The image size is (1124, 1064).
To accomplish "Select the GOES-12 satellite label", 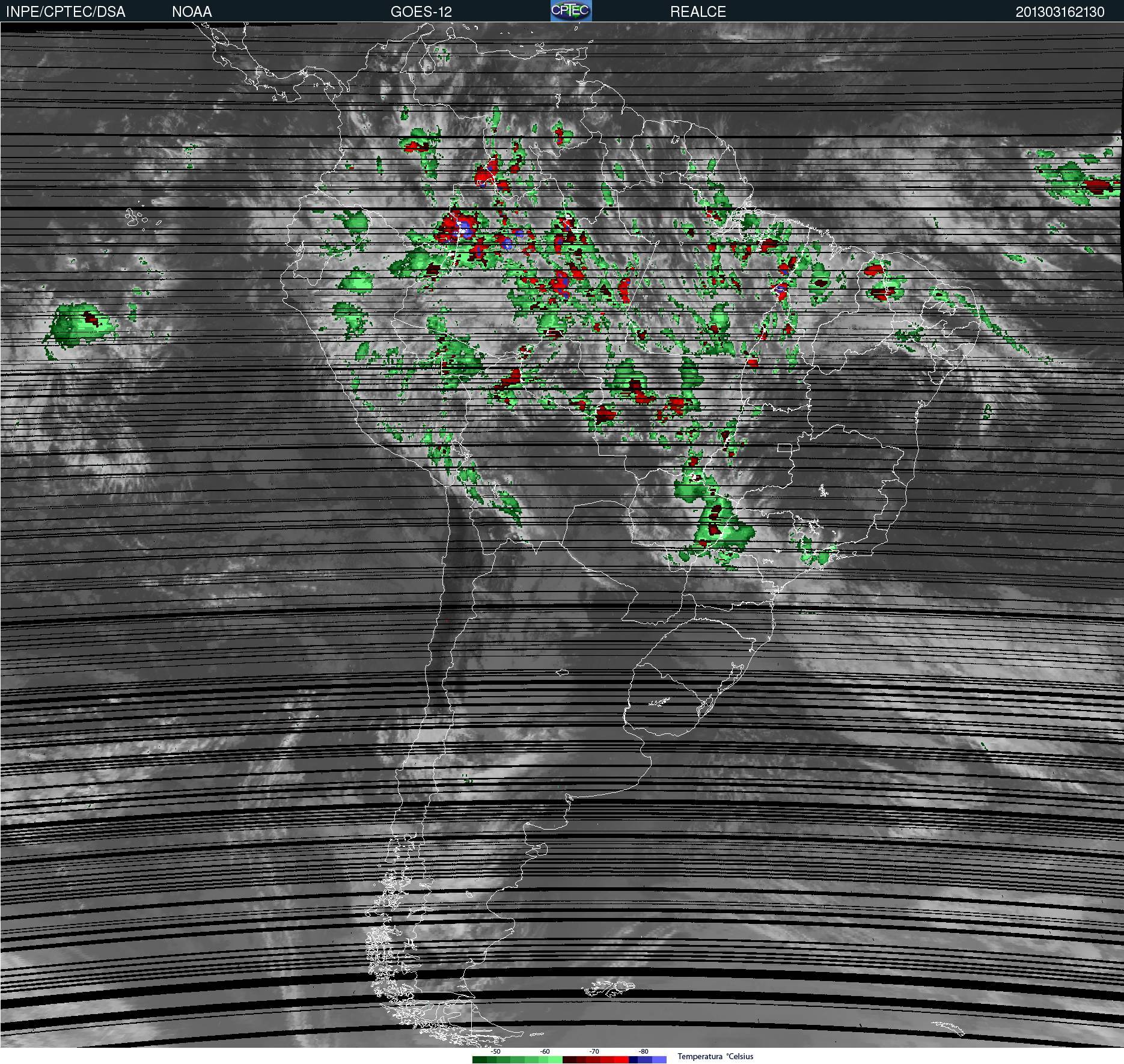I will pyautogui.click(x=421, y=12).
